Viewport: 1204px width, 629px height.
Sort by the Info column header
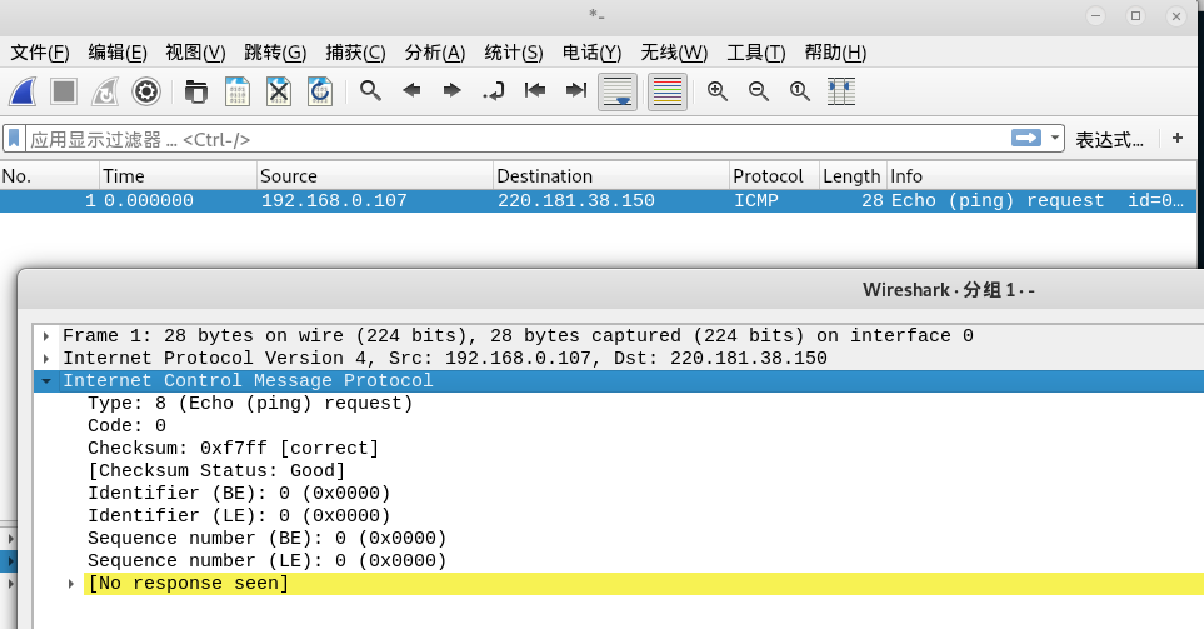point(1042,176)
